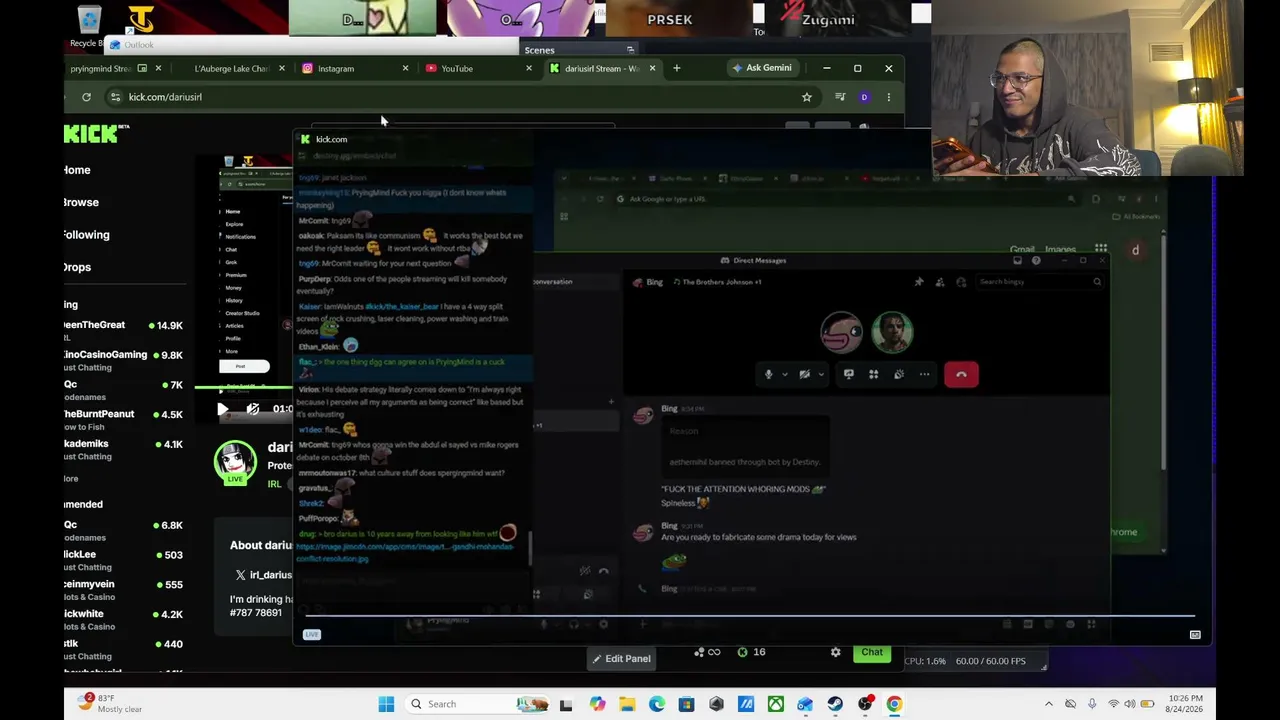This screenshot has width=1280, height=720.
Task: Open Google apps grid icon
Action: click(1101, 249)
